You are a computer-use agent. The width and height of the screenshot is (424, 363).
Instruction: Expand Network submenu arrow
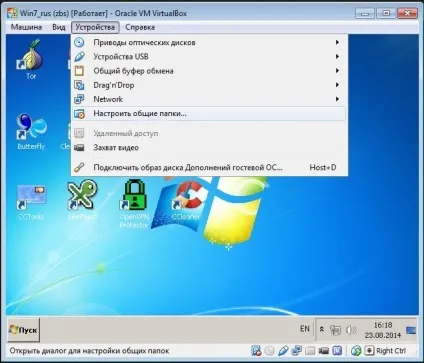[337, 99]
